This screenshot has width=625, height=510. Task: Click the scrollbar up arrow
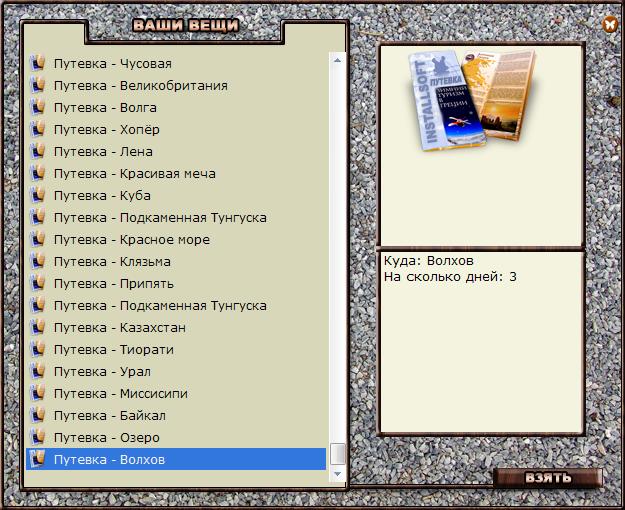[338, 60]
